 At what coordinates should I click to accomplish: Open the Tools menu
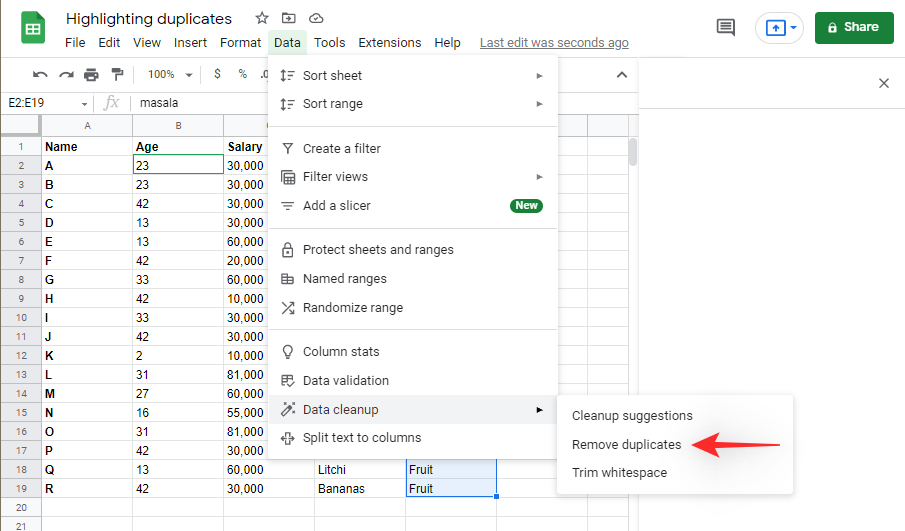(x=330, y=43)
